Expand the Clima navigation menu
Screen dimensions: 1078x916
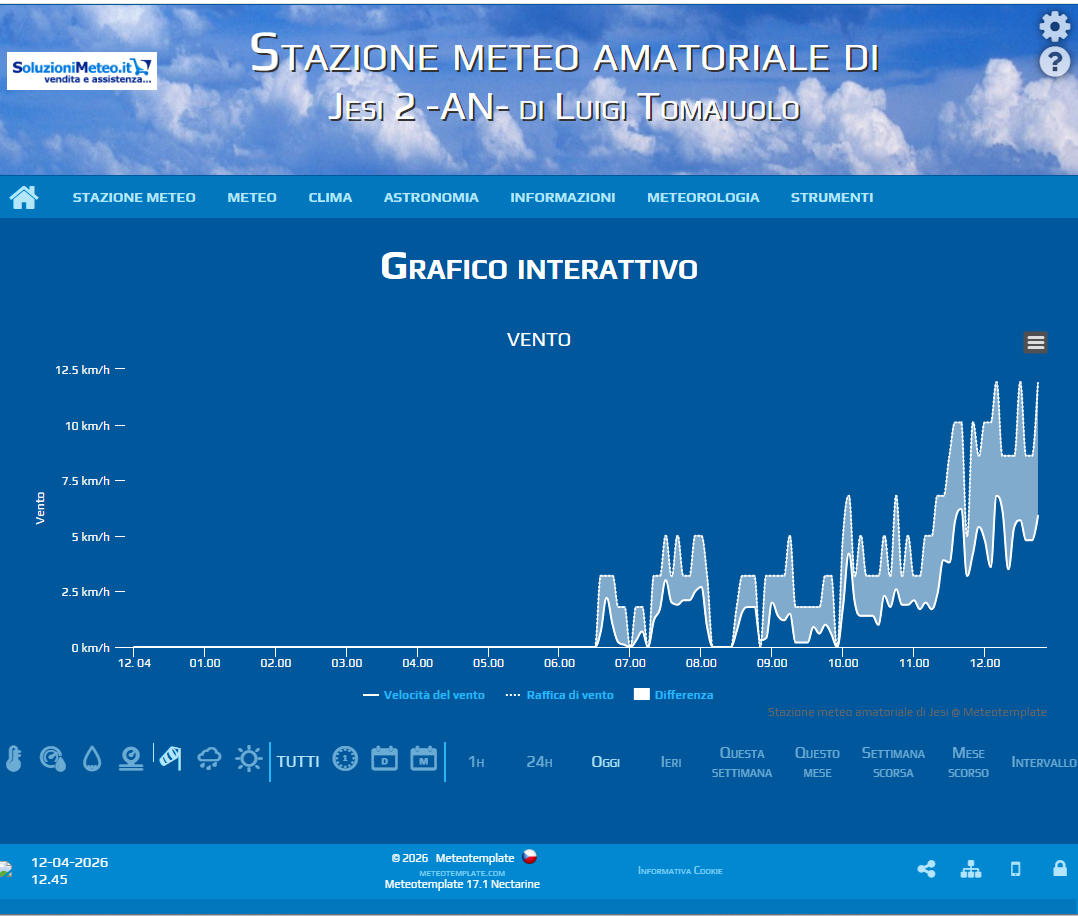pos(330,197)
